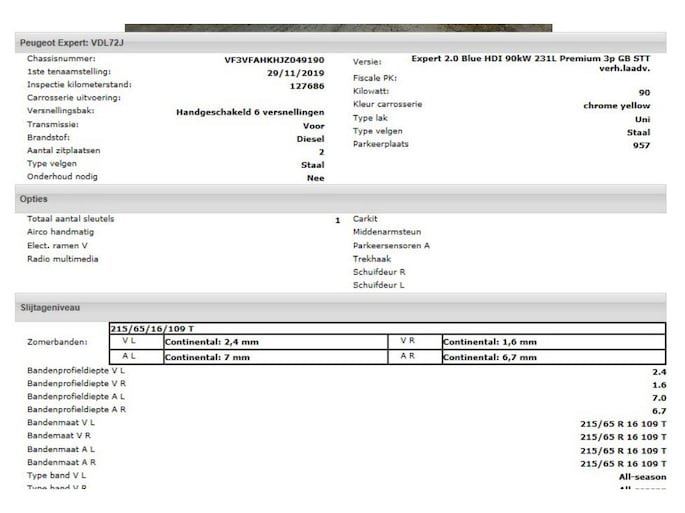Click the odometer reading 127686
685x513 pixels.
click(x=306, y=86)
